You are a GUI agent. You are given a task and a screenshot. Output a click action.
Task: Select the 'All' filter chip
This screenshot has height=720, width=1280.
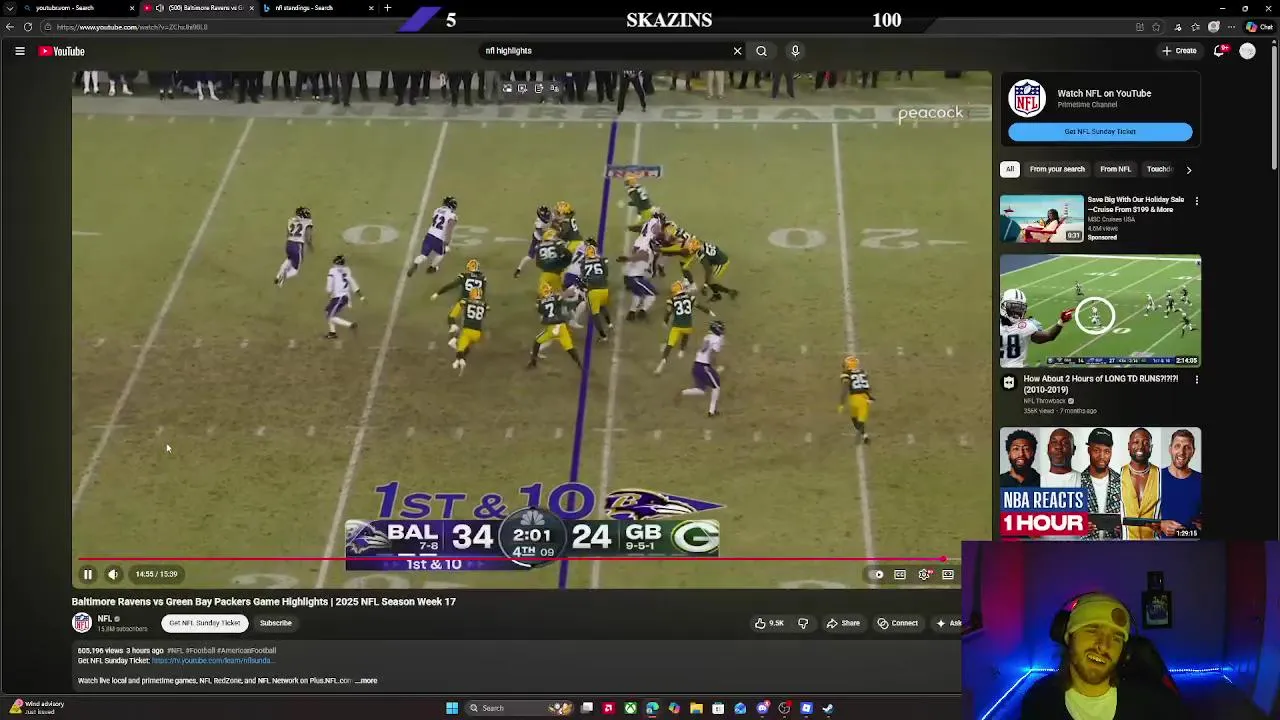(x=1010, y=169)
